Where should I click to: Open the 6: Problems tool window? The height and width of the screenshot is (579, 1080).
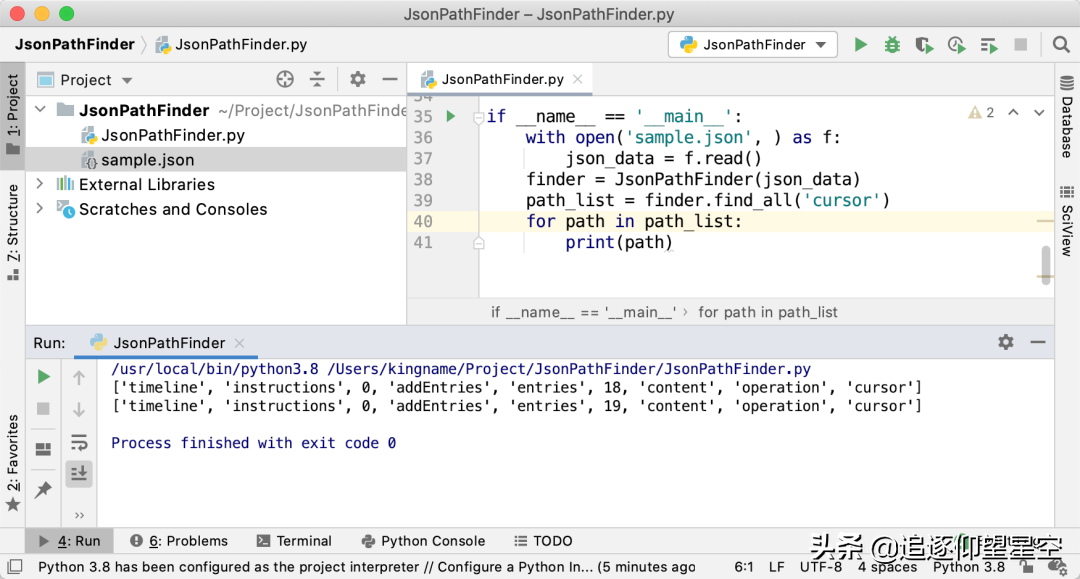coord(179,541)
